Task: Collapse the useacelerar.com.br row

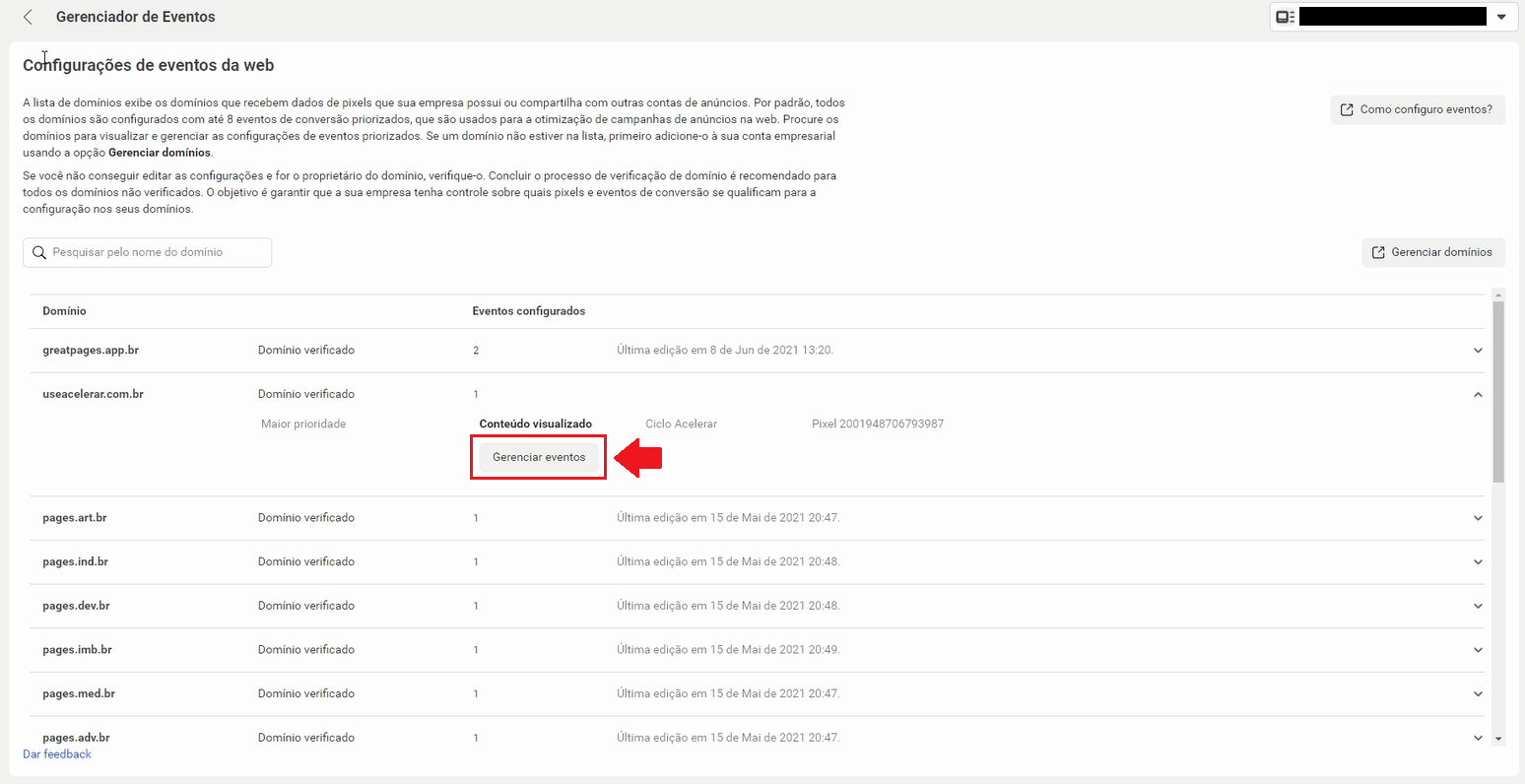Action: [1478, 394]
